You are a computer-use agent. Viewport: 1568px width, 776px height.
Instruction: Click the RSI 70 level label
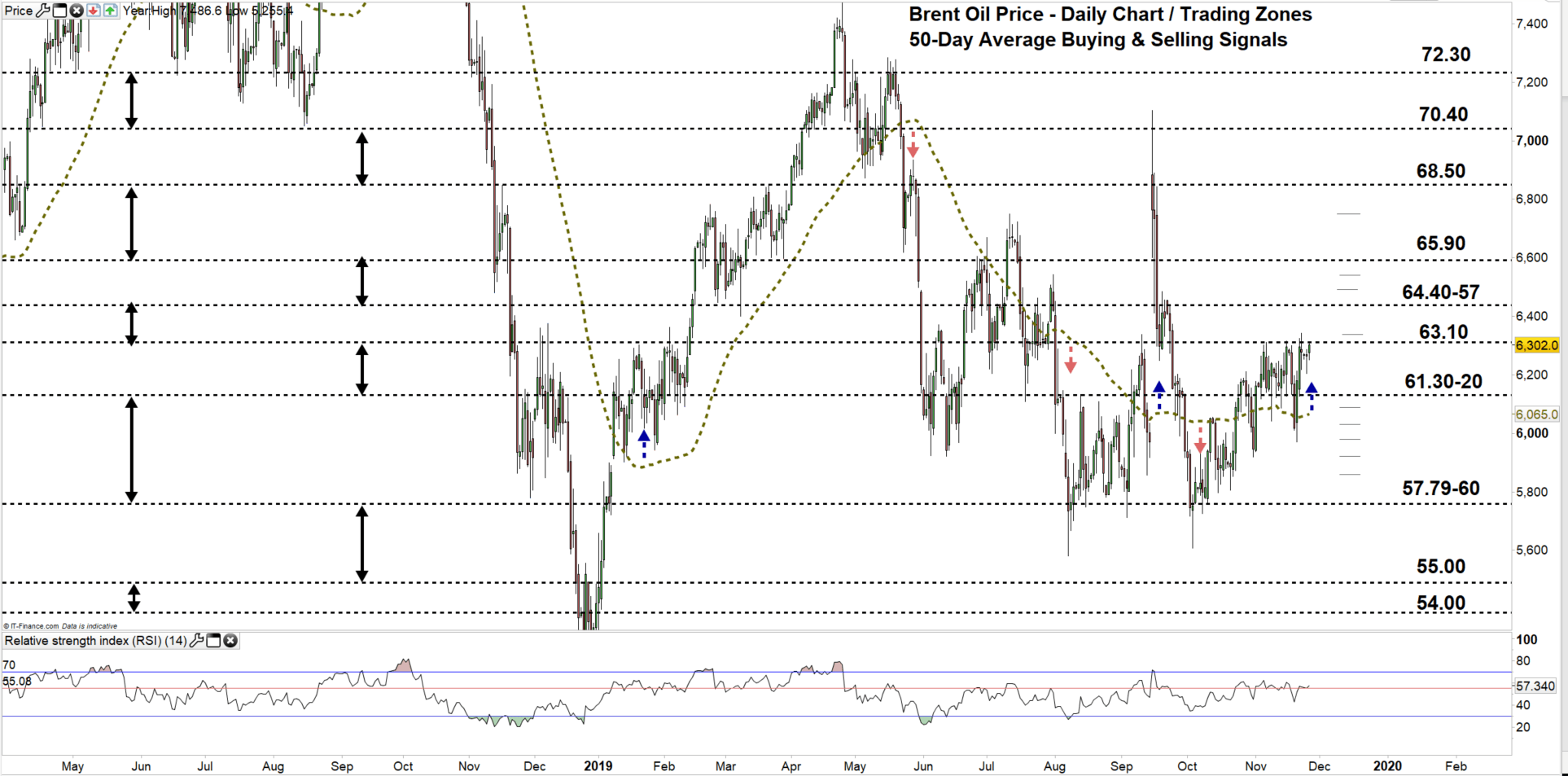tap(9, 665)
